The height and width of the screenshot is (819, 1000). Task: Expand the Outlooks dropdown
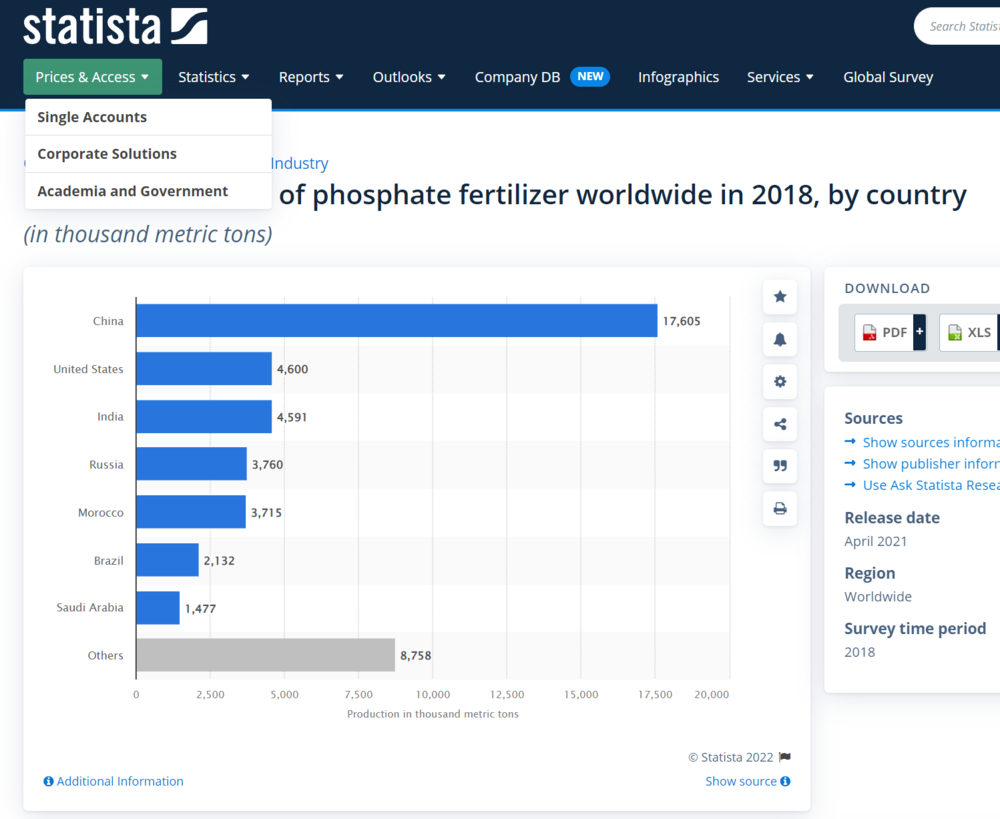point(409,77)
